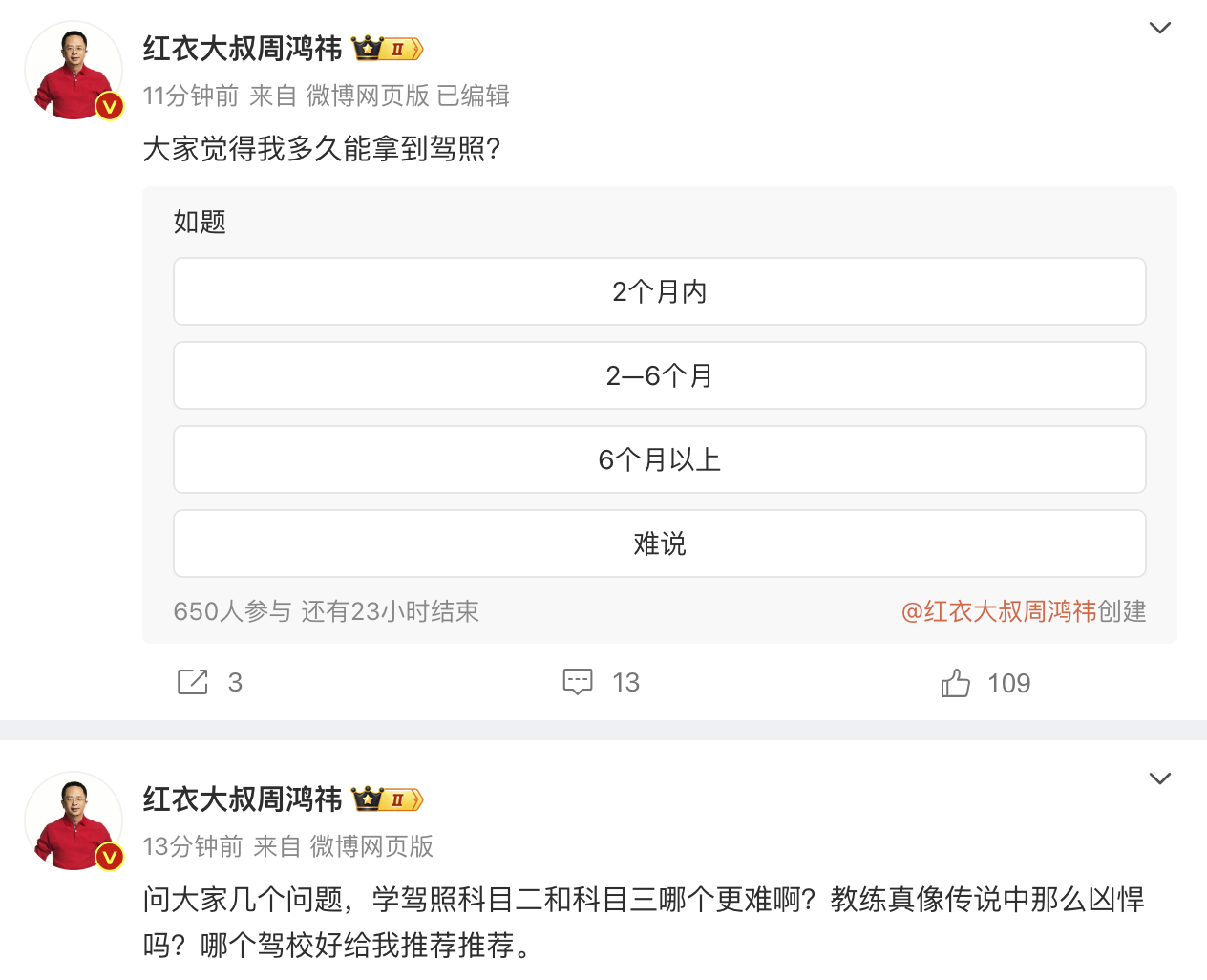Viewport: 1207px width, 980px height.
Task: Click the VIP crown badge on the first post
Action: coord(387,48)
